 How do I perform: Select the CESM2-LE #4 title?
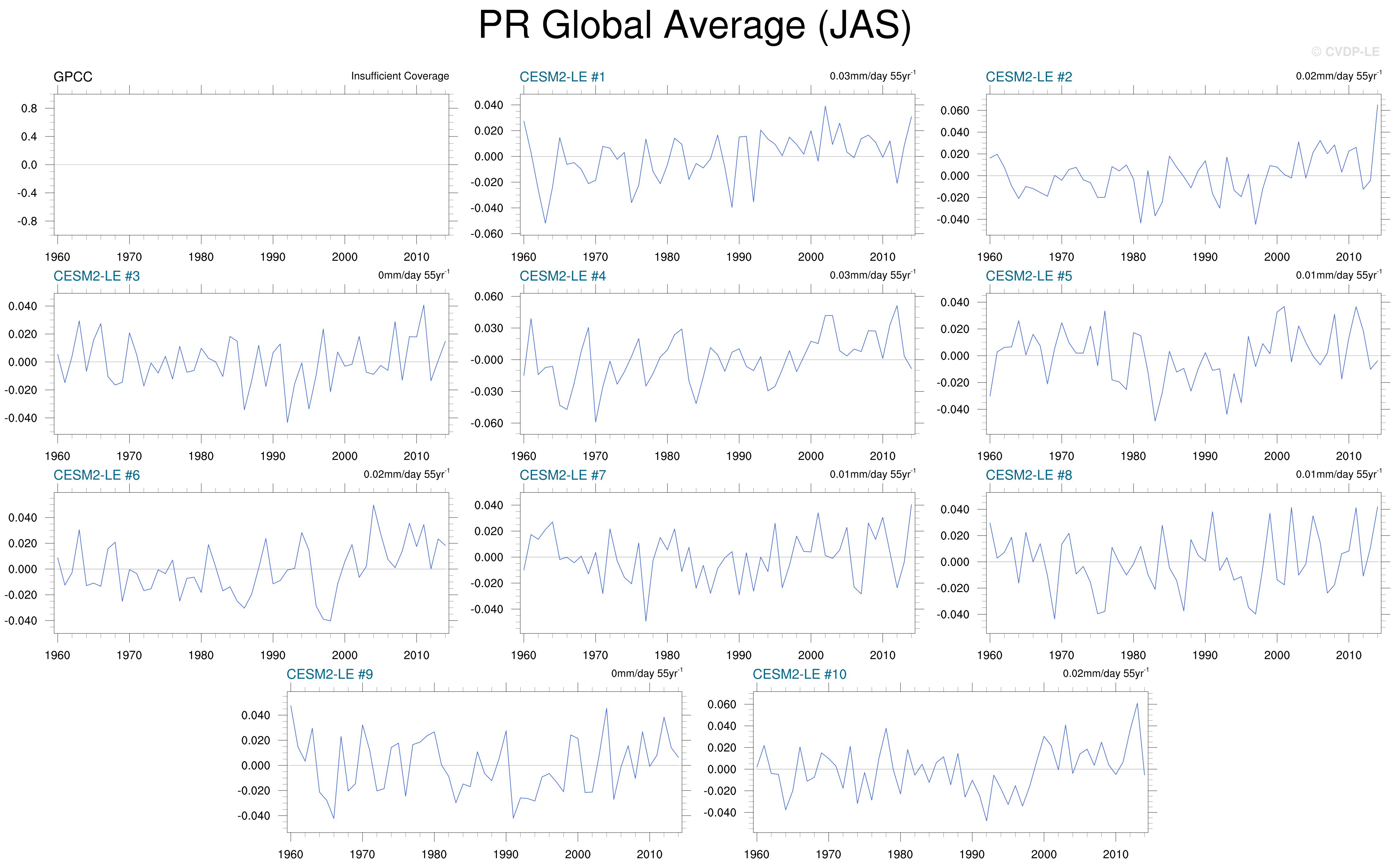562,276
